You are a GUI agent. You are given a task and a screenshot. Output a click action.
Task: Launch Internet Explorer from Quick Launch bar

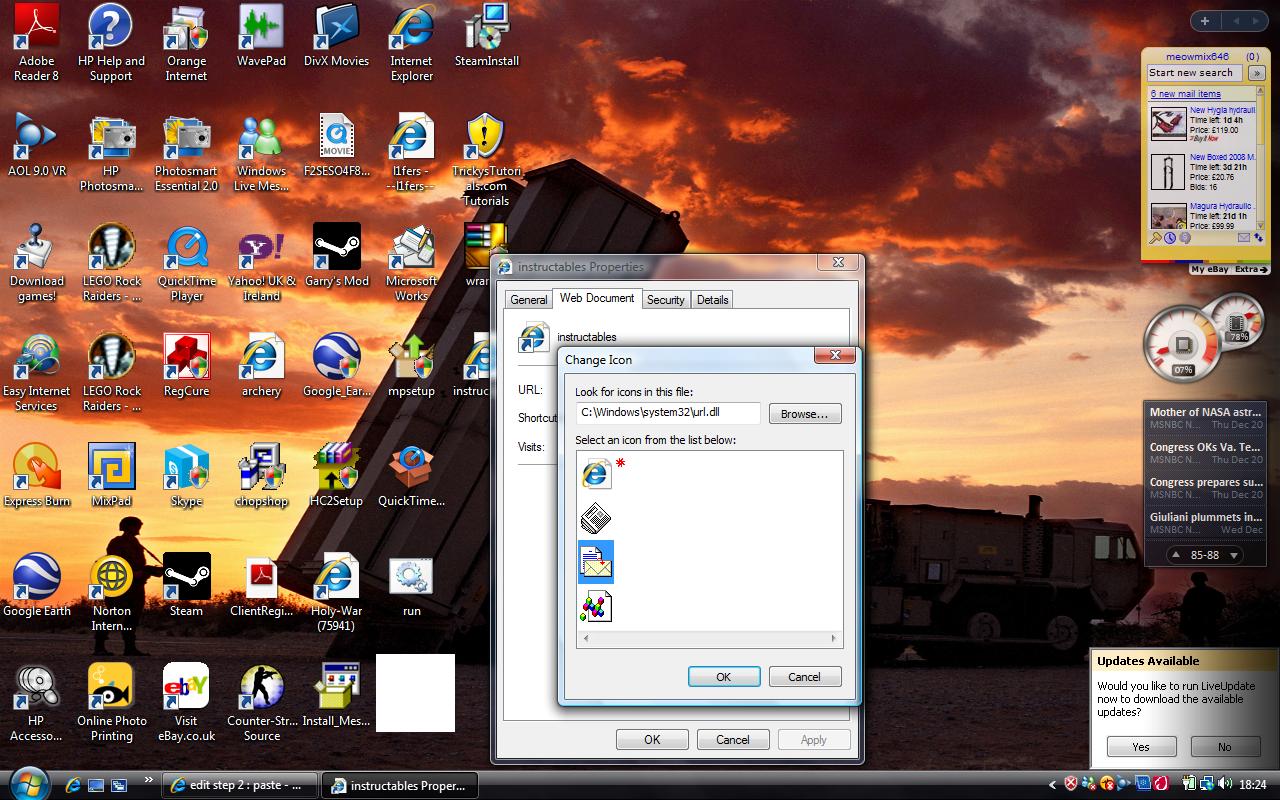pos(72,785)
